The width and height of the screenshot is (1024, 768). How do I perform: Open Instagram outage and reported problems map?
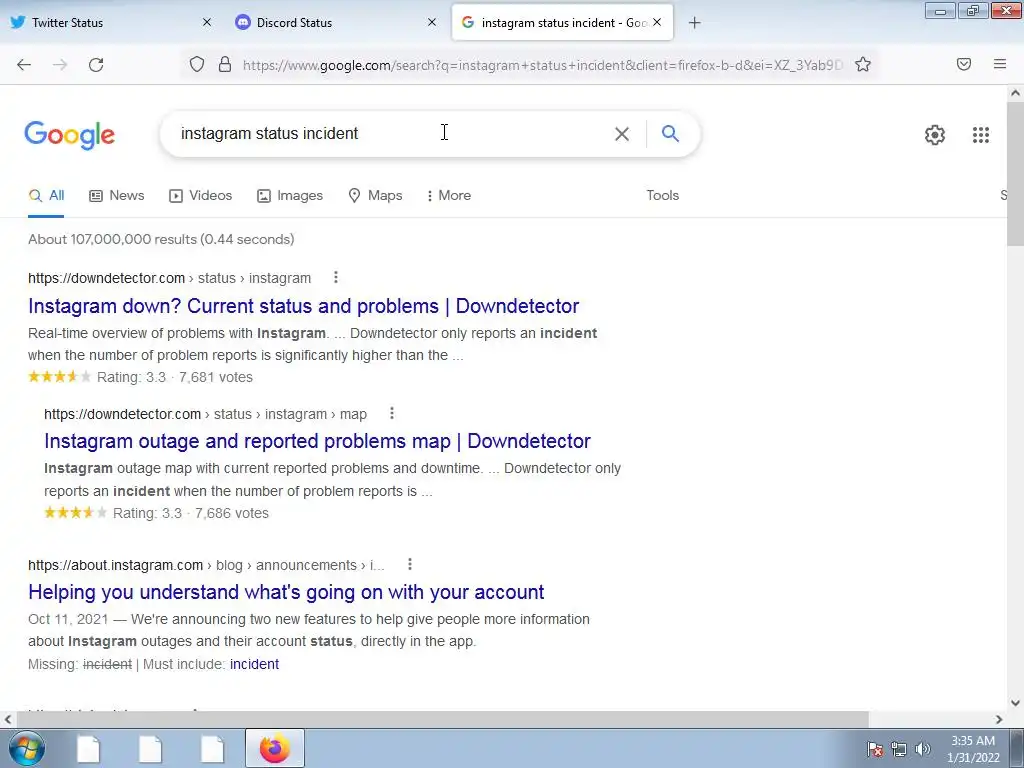317,441
